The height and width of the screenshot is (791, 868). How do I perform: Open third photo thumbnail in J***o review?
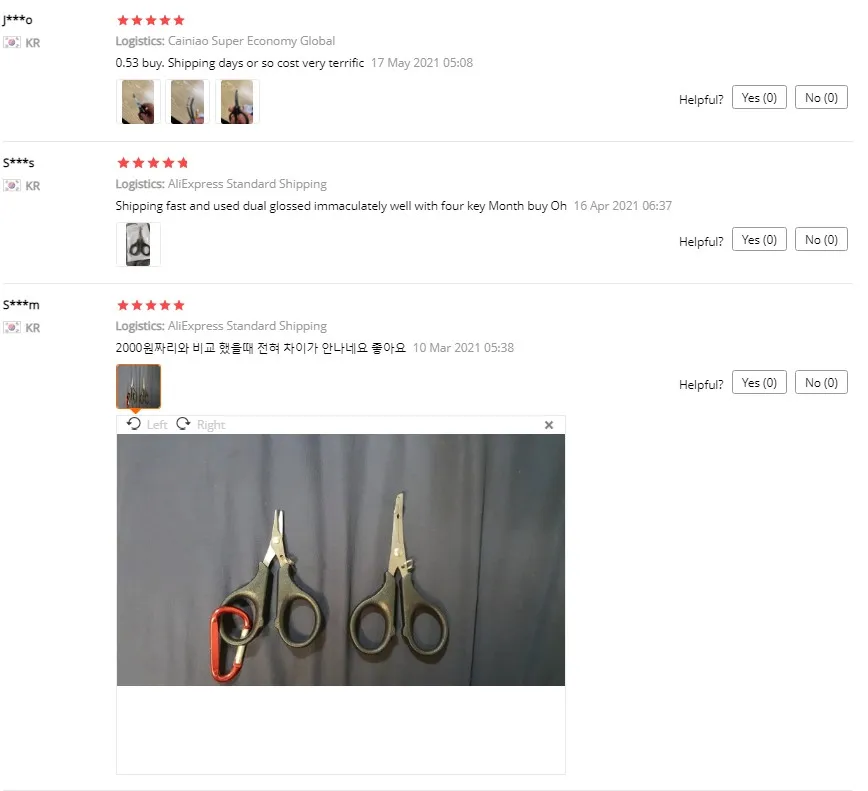[237, 101]
